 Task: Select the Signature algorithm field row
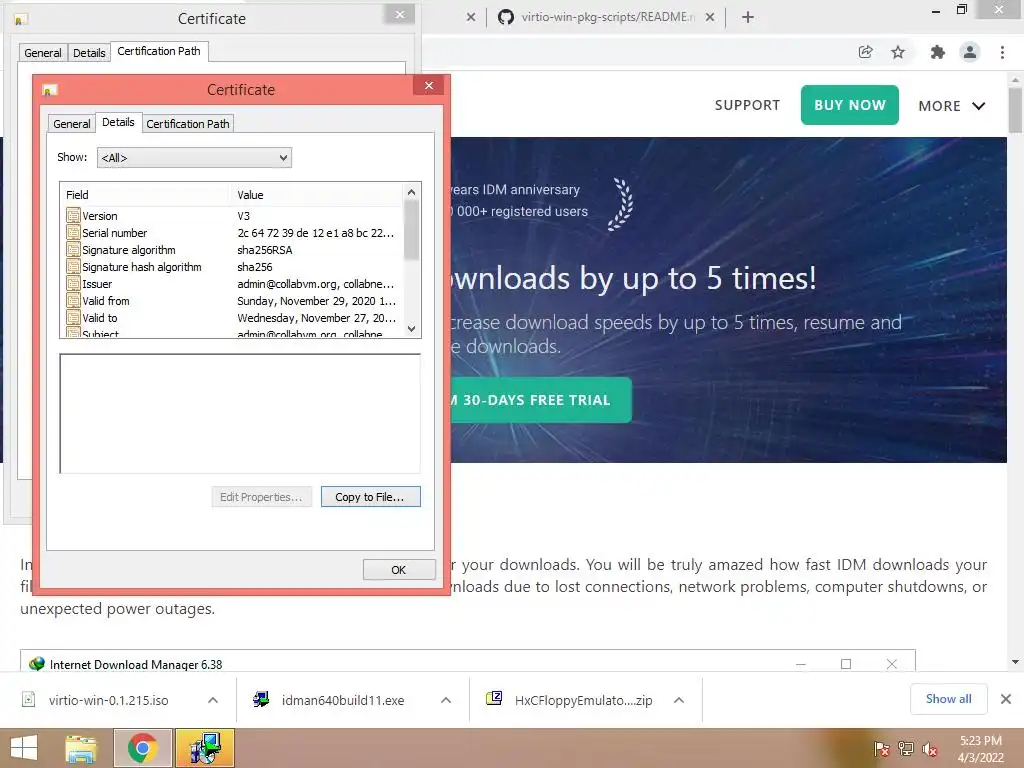coord(232,249)
